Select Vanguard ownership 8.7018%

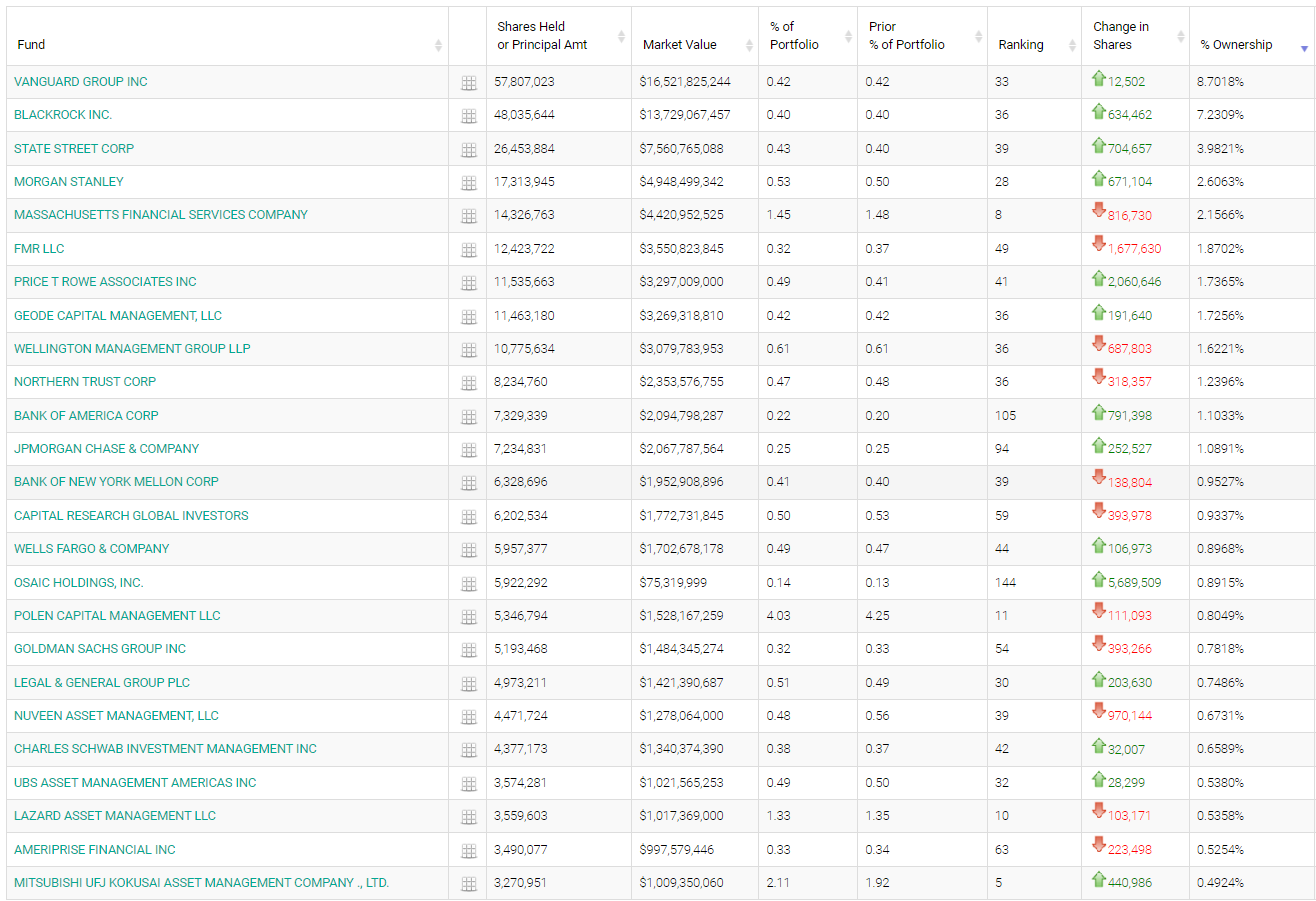[1220, 82]
